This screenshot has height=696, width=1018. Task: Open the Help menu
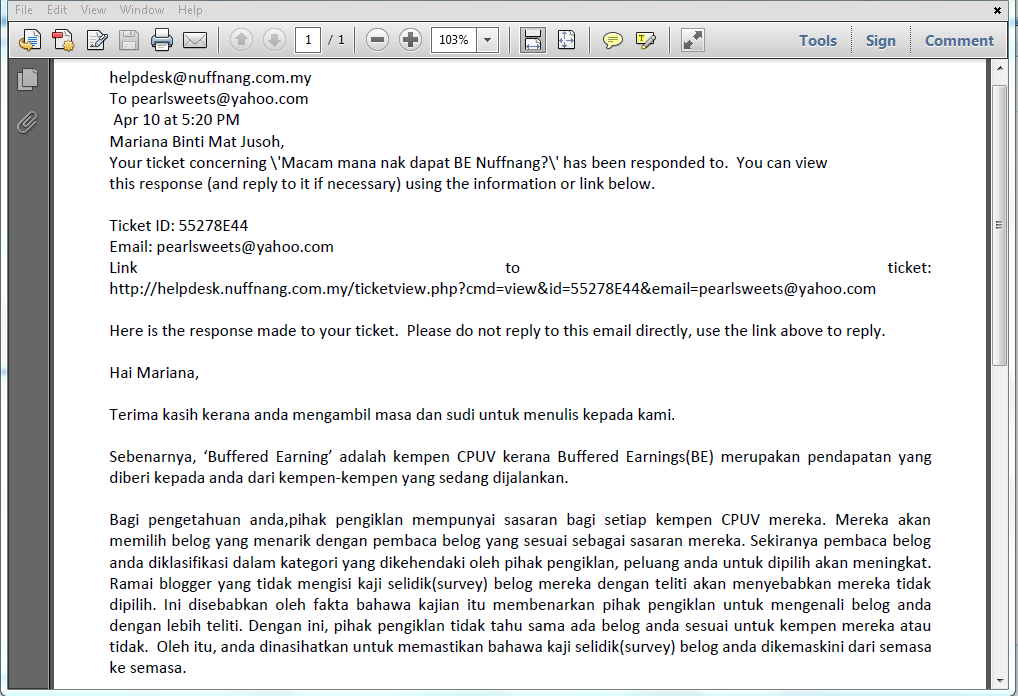click(x=190, y=10)
